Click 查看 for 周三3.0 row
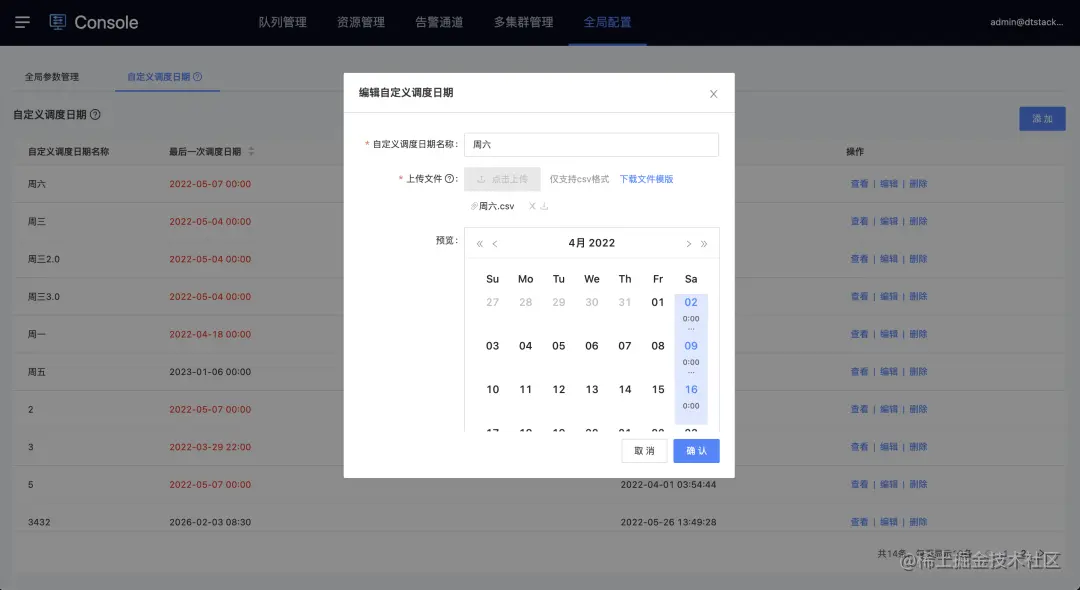 [859, 296]
